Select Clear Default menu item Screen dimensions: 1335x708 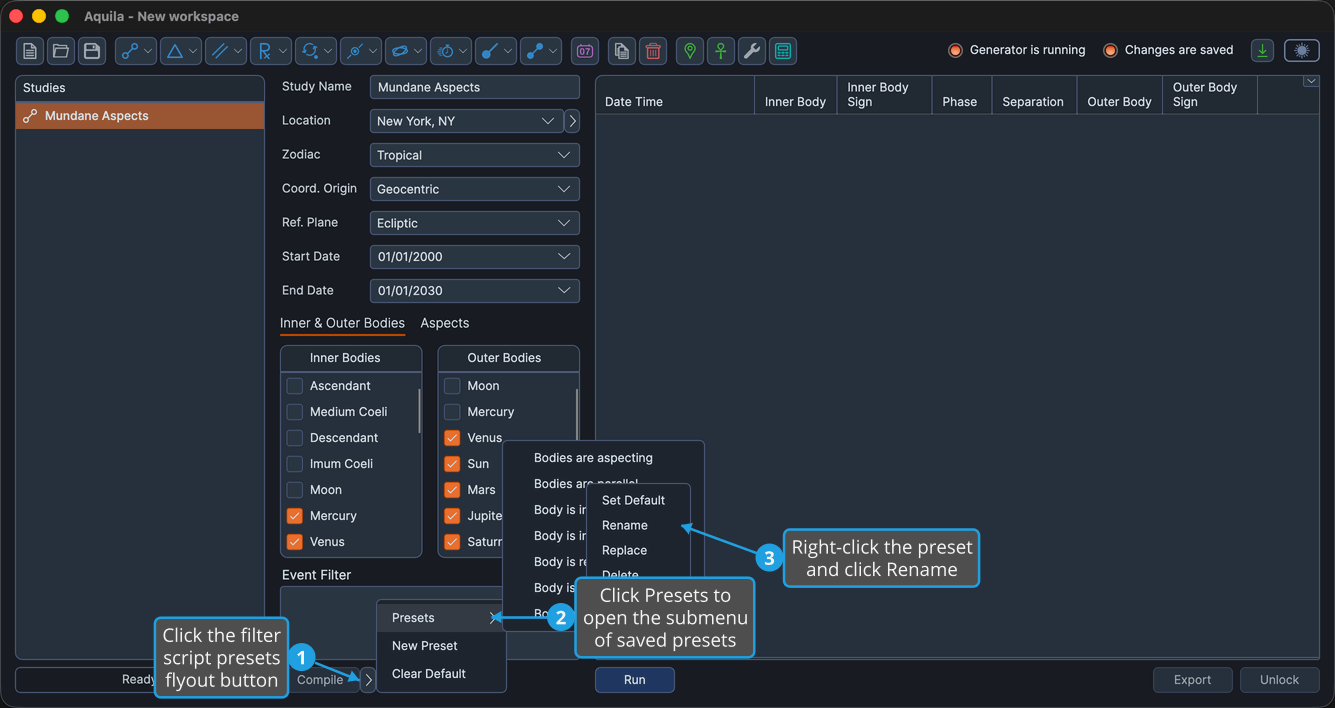pyautogui.click(x=441, y=674)
